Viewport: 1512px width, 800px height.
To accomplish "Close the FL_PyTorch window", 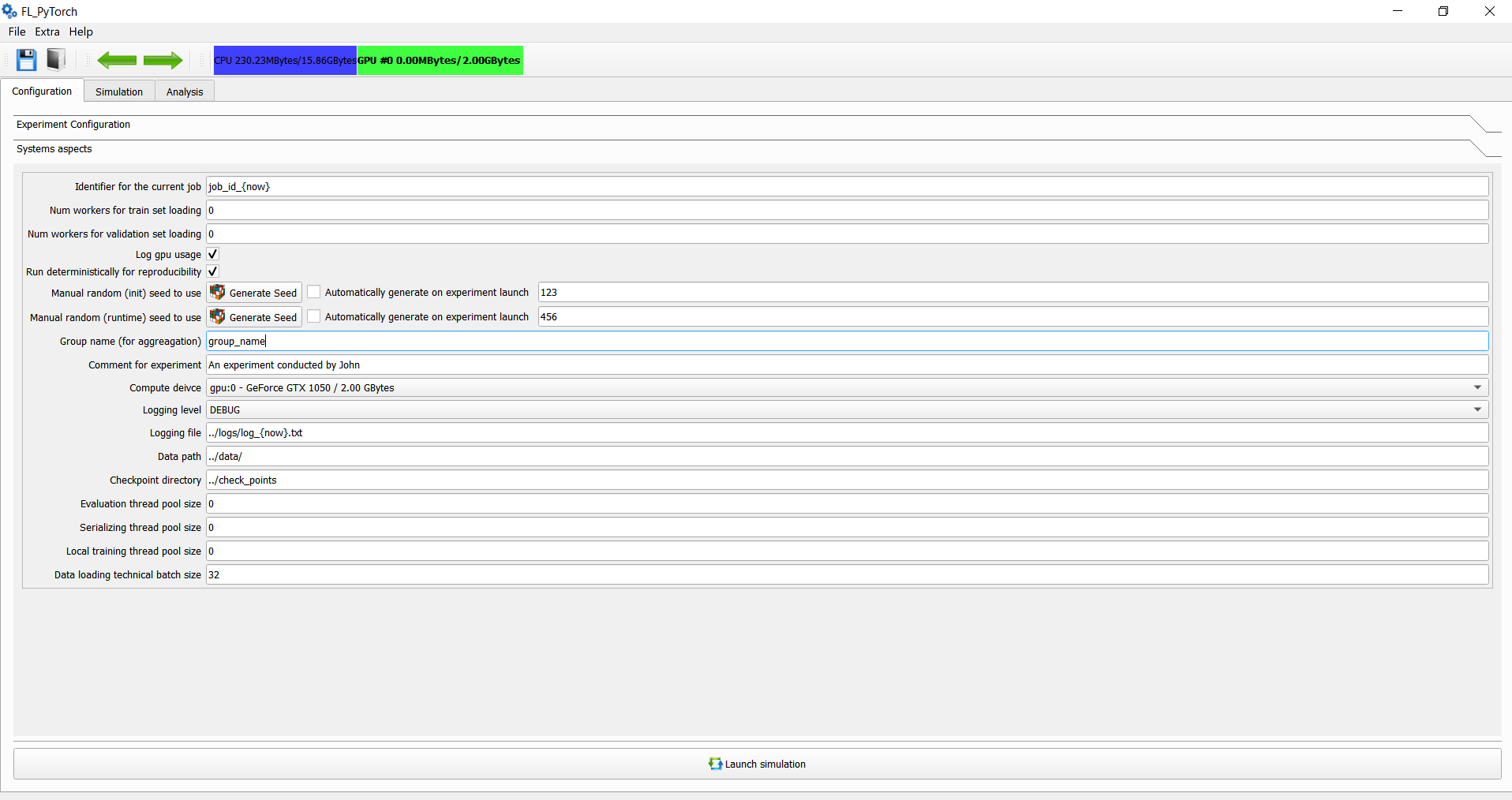I will click(x=1489, y=11).
